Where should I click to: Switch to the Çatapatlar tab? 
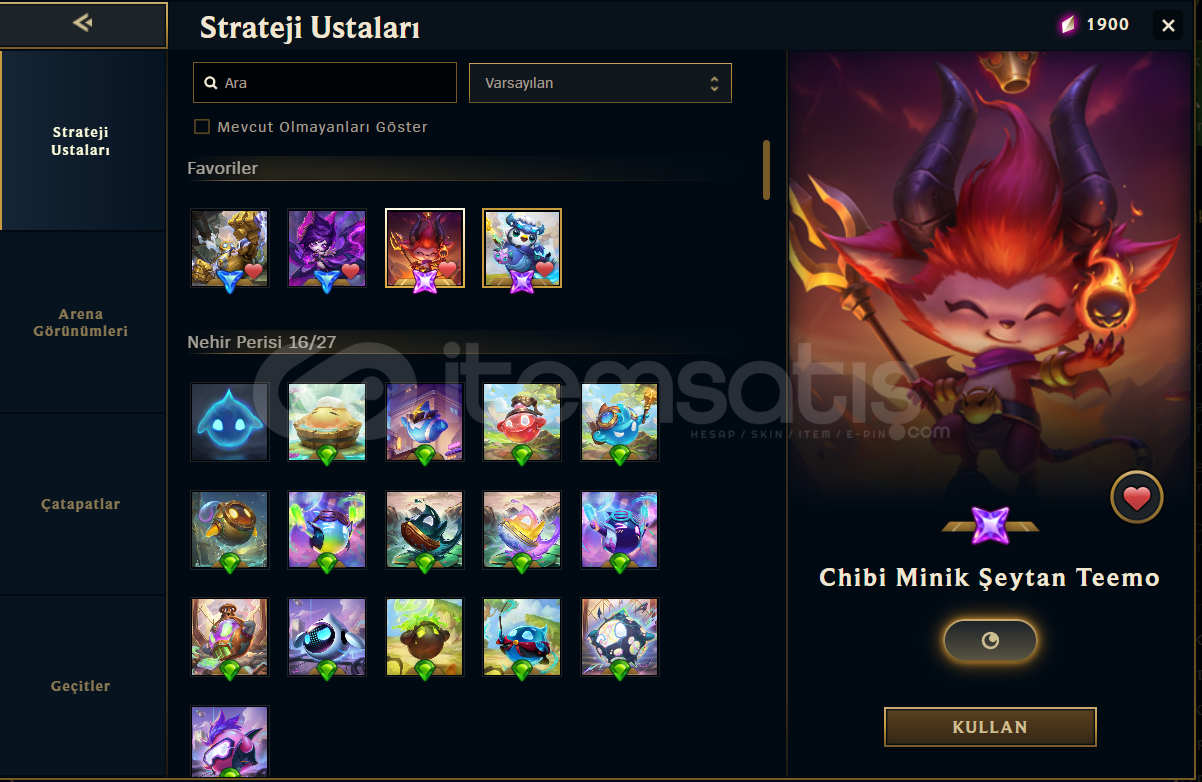(x=82, y=504)
